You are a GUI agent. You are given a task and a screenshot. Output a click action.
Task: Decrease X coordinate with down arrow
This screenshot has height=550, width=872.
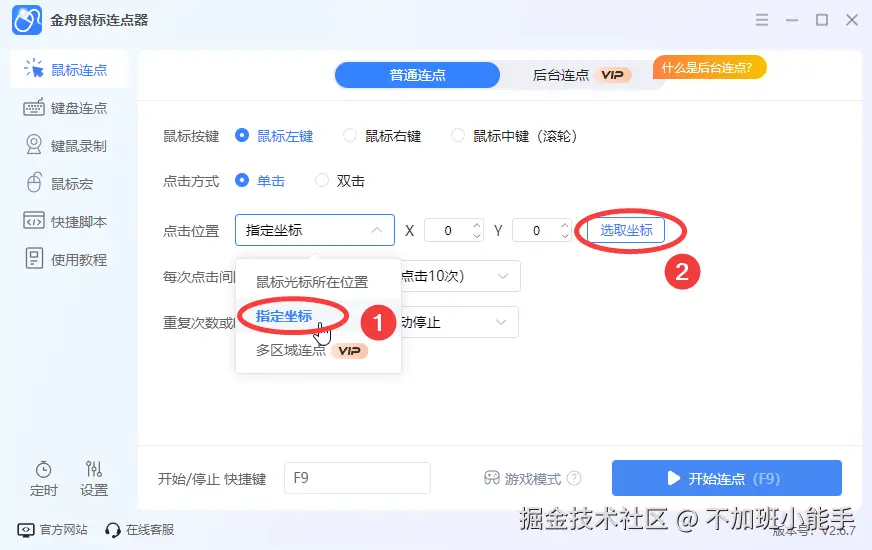477,236
